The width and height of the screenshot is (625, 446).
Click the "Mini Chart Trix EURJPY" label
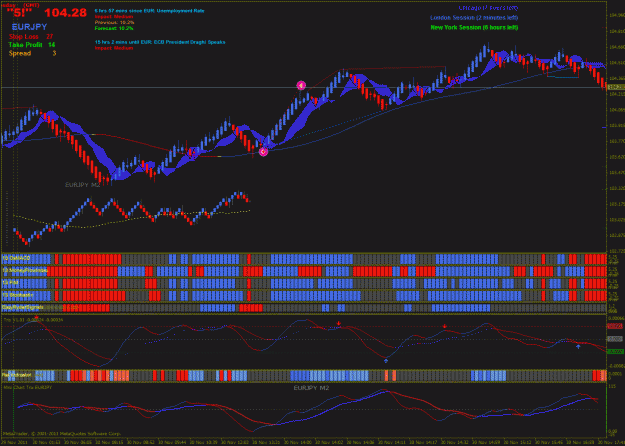click(28, 387)
